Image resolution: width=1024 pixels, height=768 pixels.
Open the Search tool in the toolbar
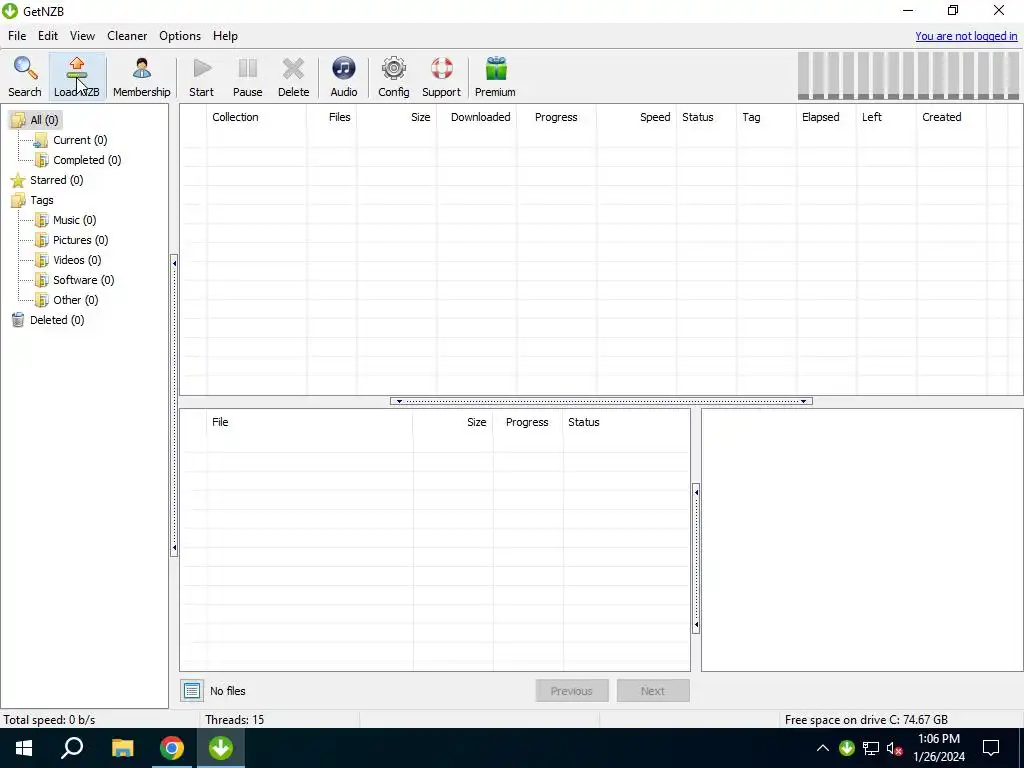25,77
